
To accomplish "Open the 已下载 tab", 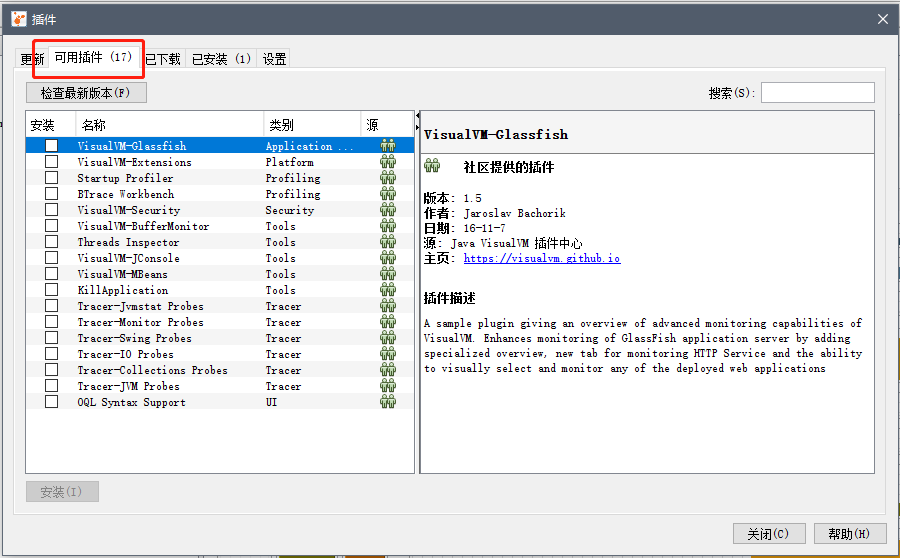I will 163,59.
